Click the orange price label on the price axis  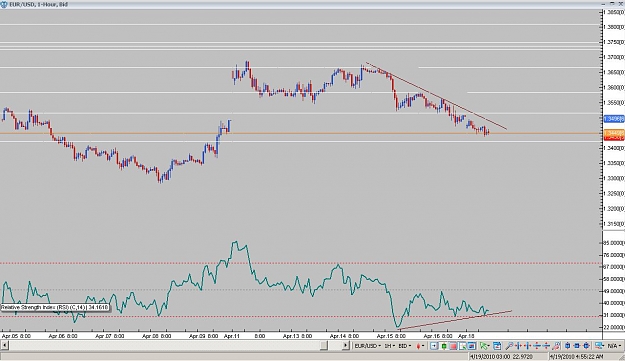[x=613, y=132]
